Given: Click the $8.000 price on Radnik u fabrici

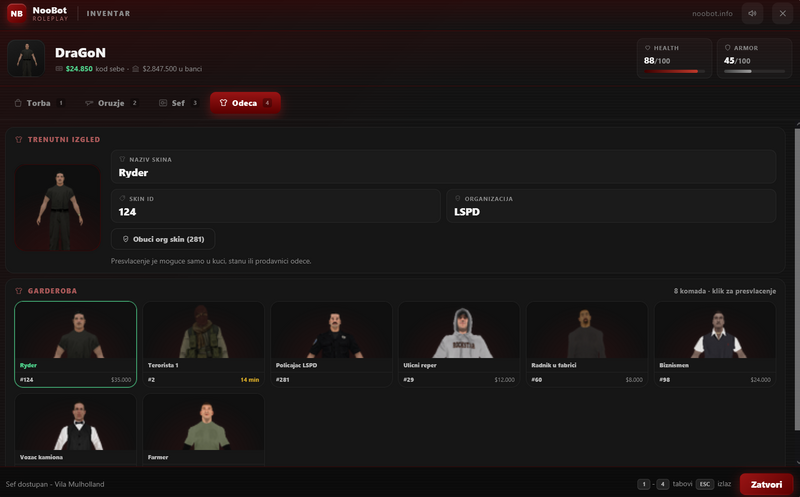Looking at the screenshot, I should click(x=634, y=380).
